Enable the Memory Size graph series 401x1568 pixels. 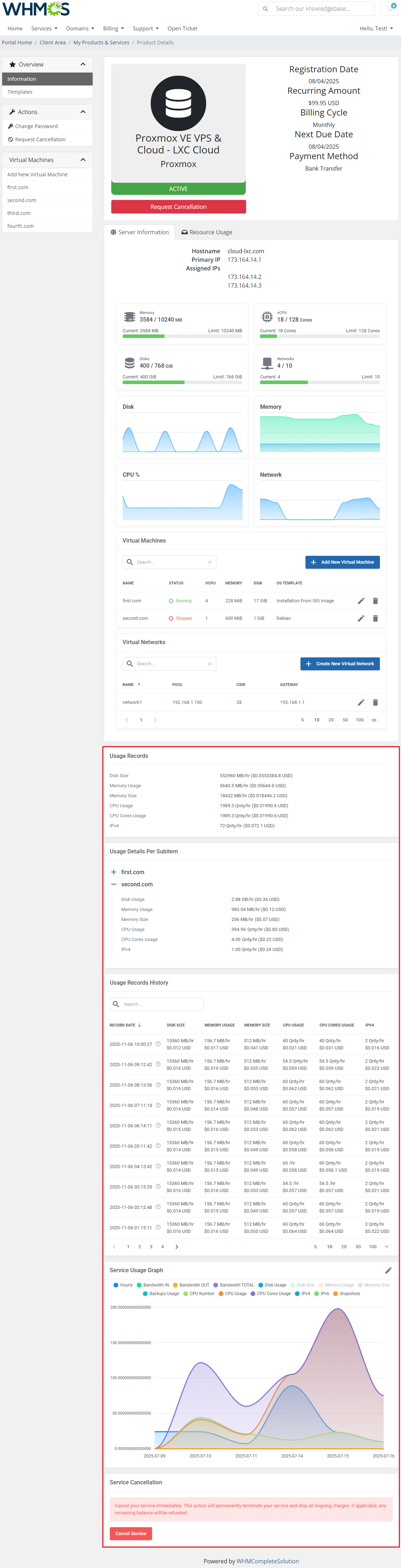click(x=376, y=1285)
